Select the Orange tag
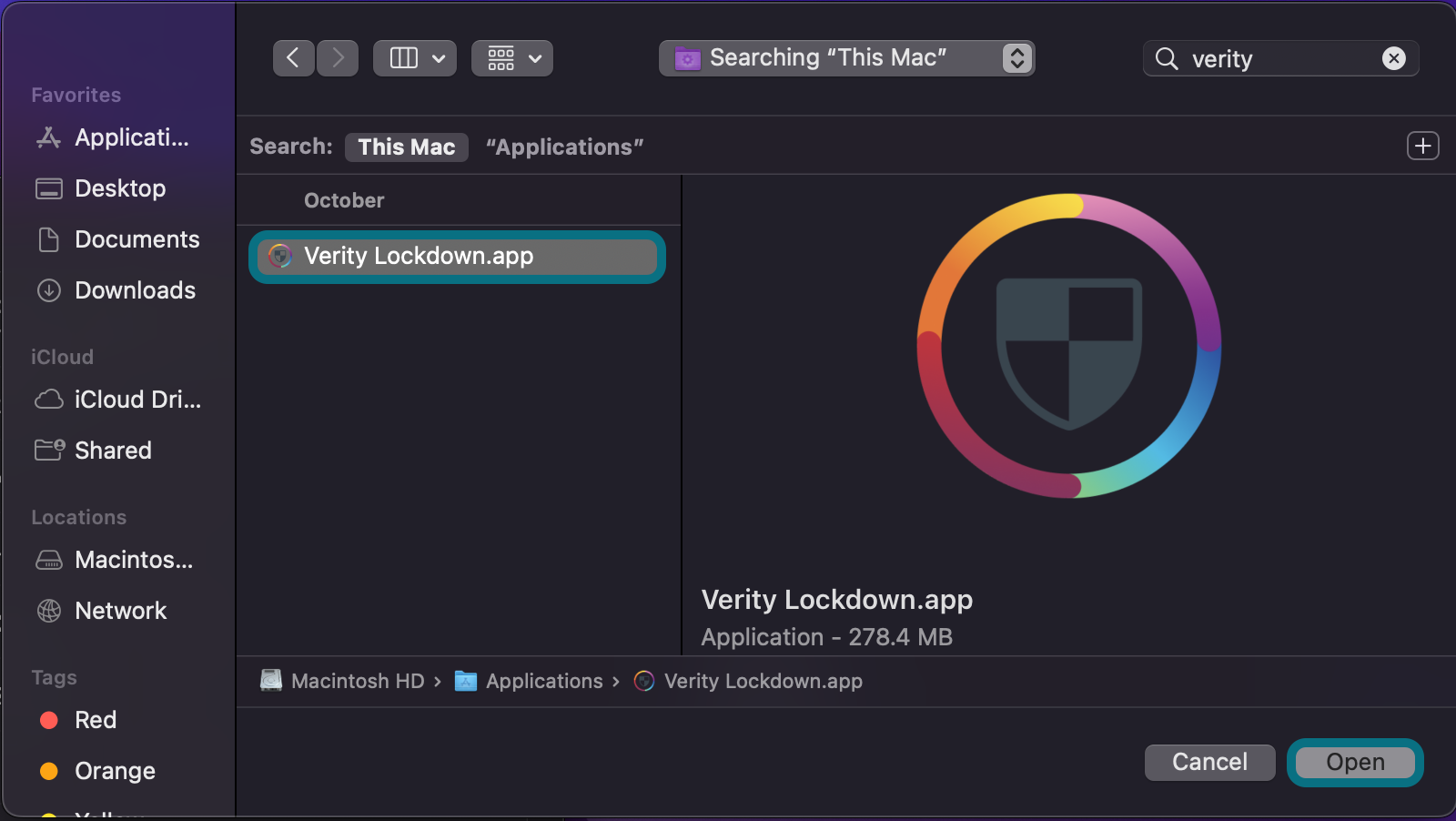 [114, 771]
